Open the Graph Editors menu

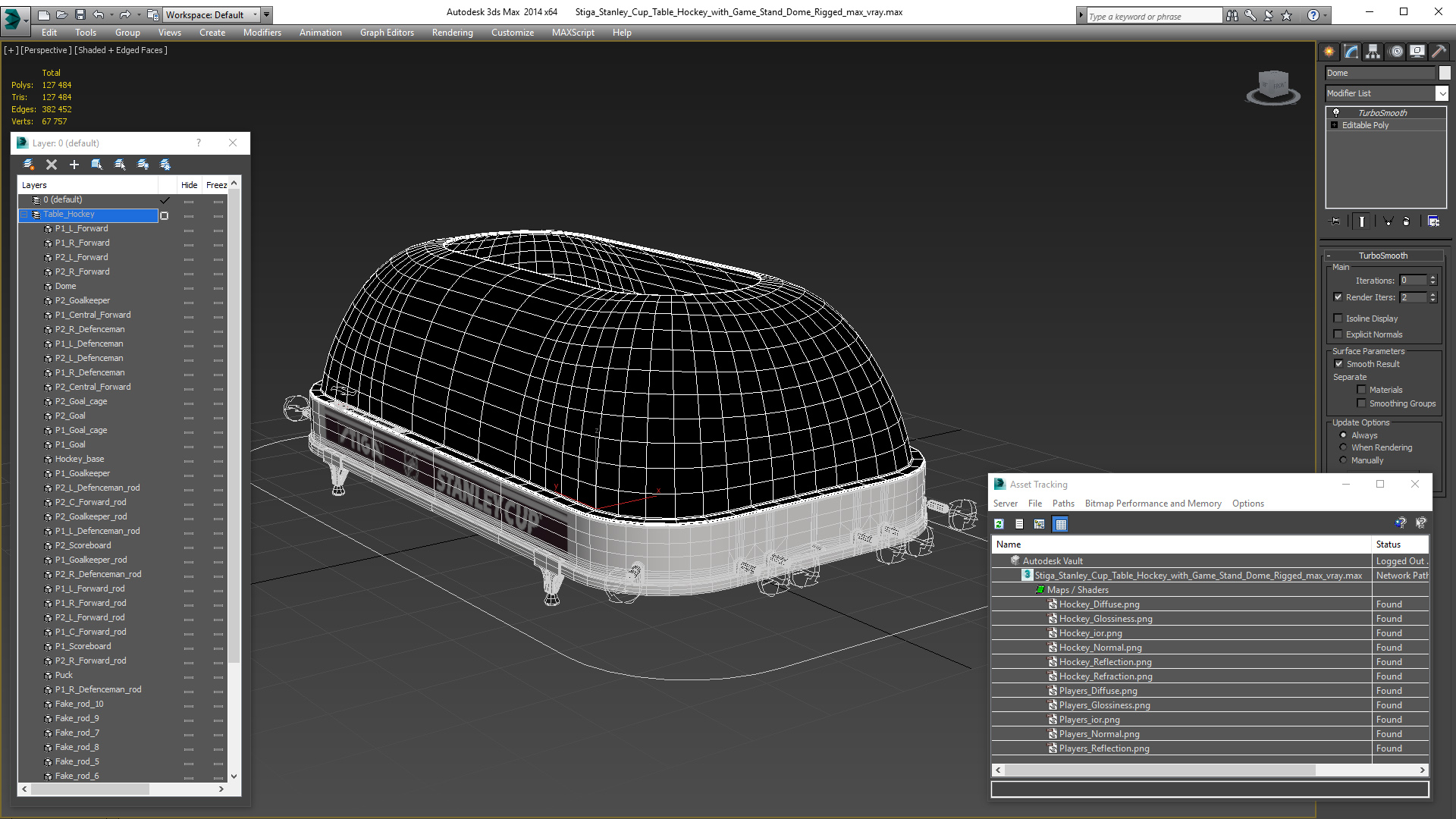pyautogui.click(x=387, y=33)
